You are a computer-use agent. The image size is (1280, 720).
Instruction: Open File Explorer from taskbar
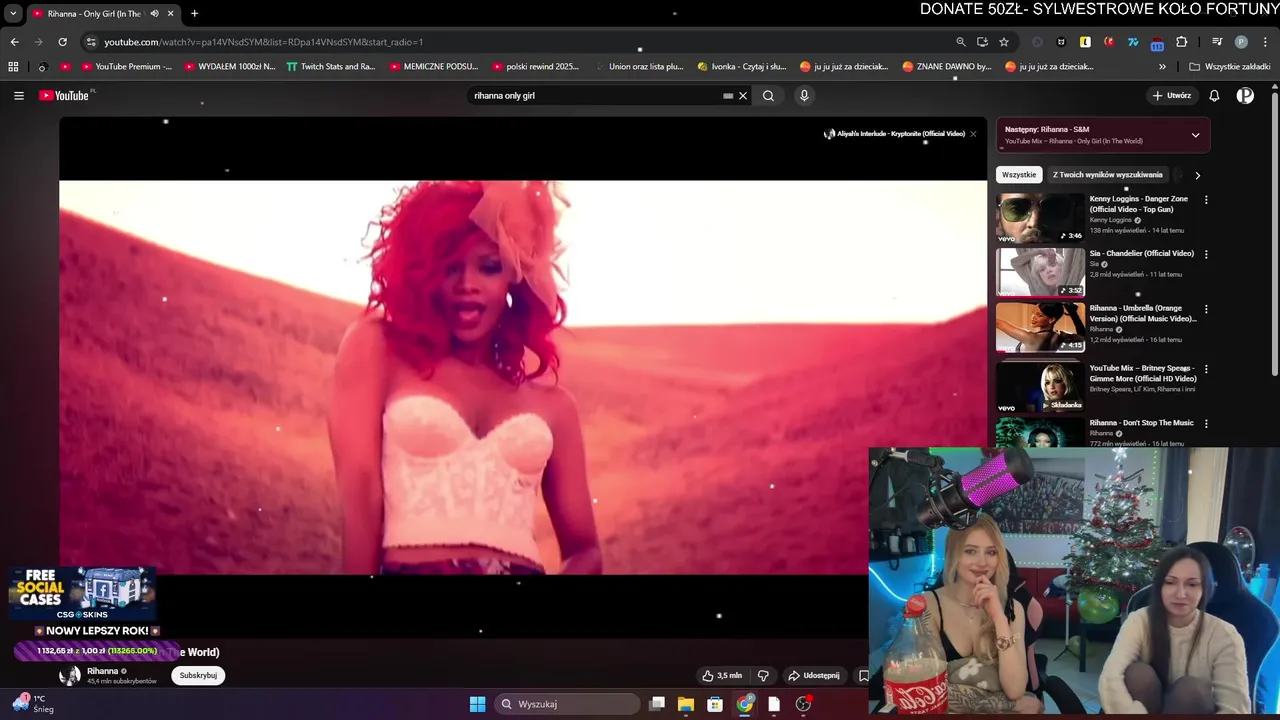coord(686,704)
